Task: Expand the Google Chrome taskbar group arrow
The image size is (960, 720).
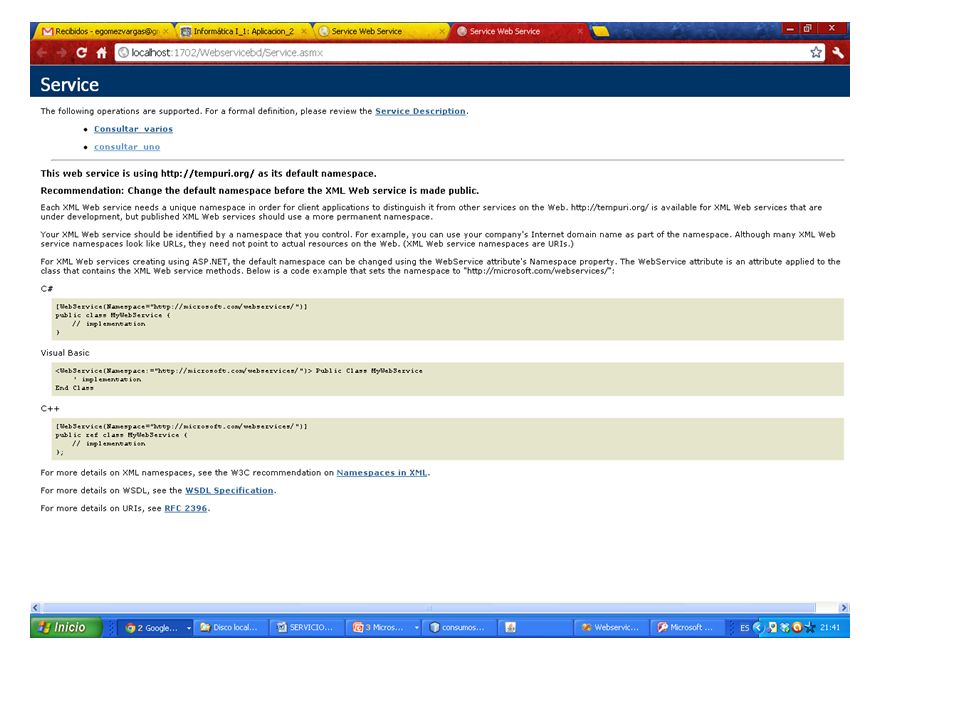Action: click(189, 628)
